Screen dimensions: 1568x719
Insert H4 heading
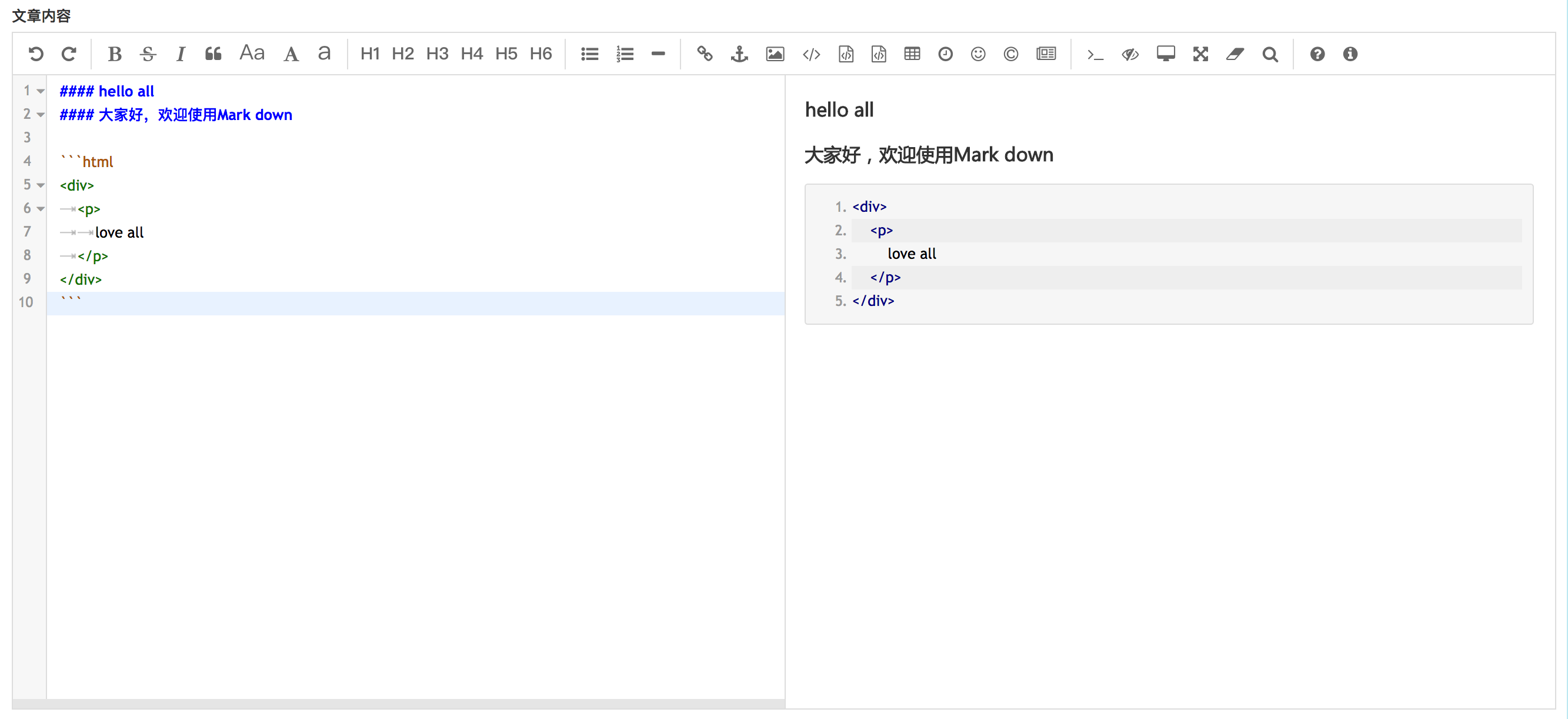[472, 54]
